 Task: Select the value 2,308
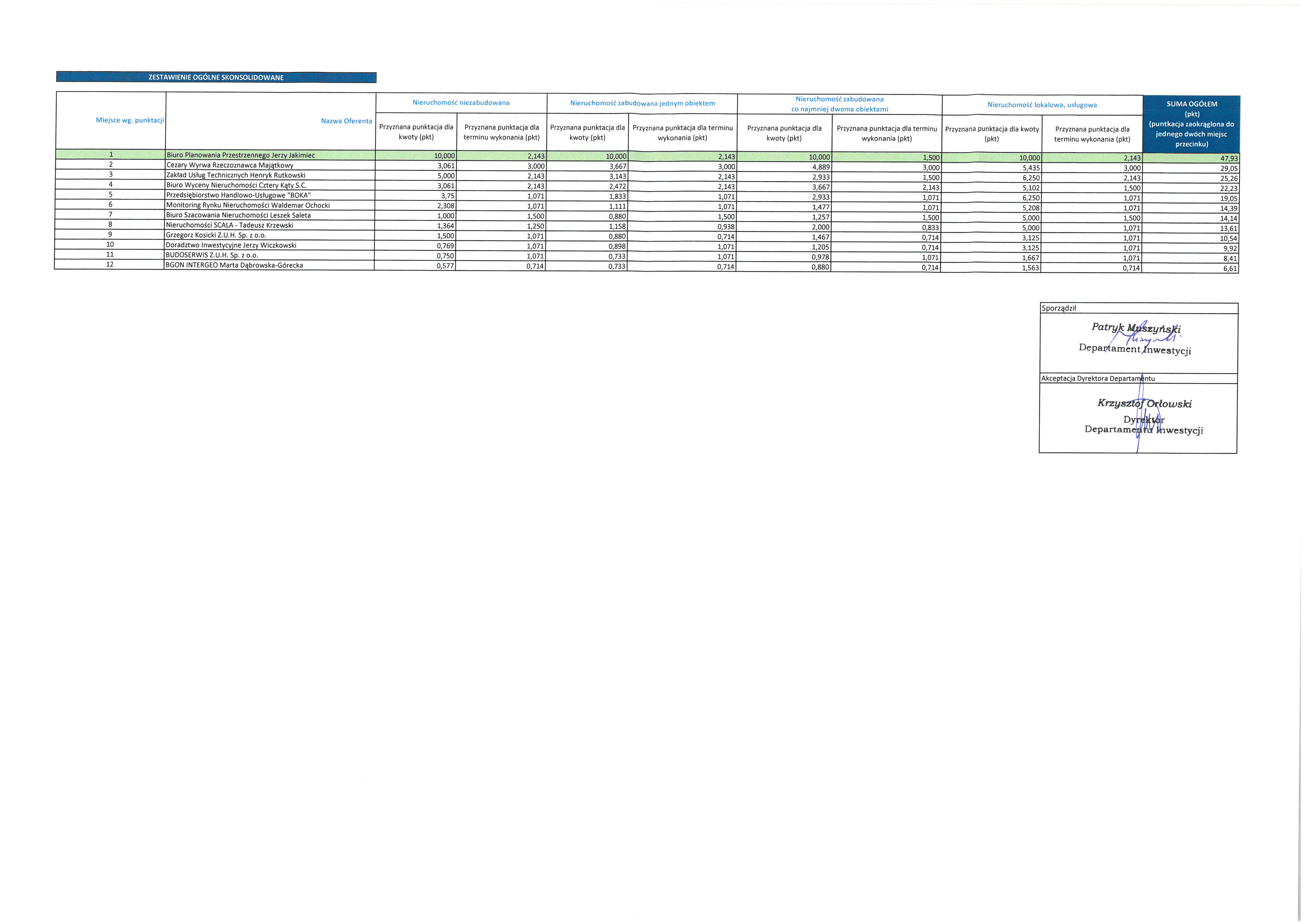pos(446,206)
